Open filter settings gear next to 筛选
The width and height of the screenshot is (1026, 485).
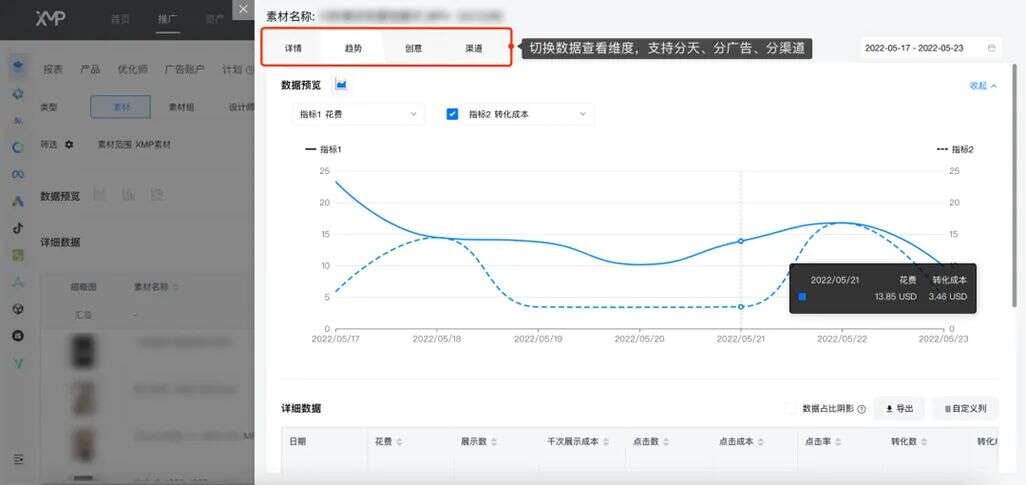click(69, 144)
